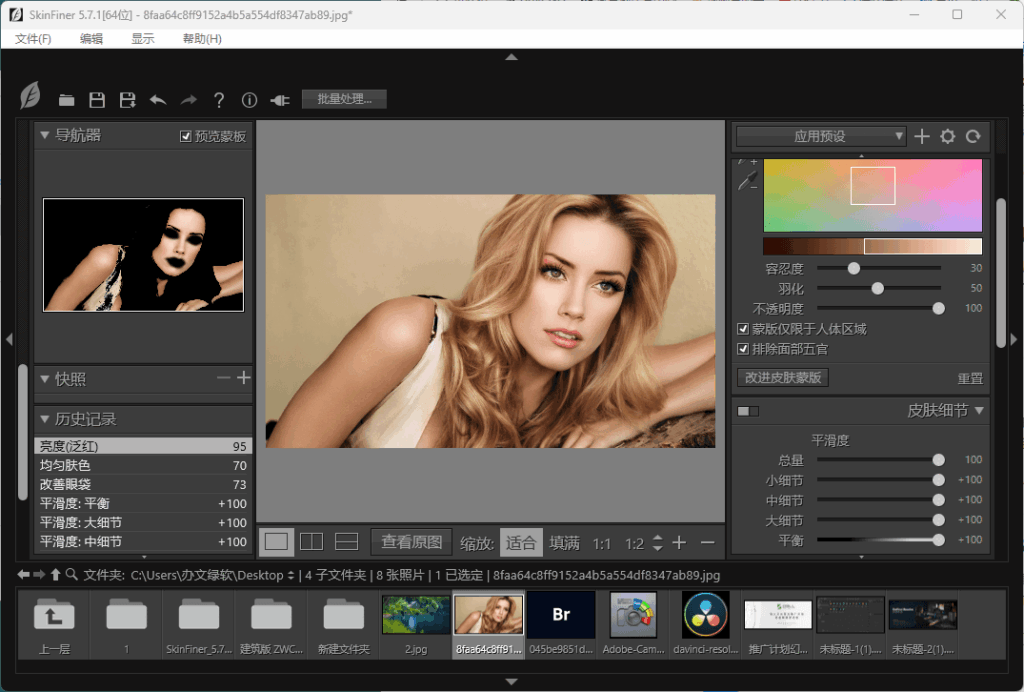Select the 2.jpg thumbnail in filmstrip

coord(416,615)
